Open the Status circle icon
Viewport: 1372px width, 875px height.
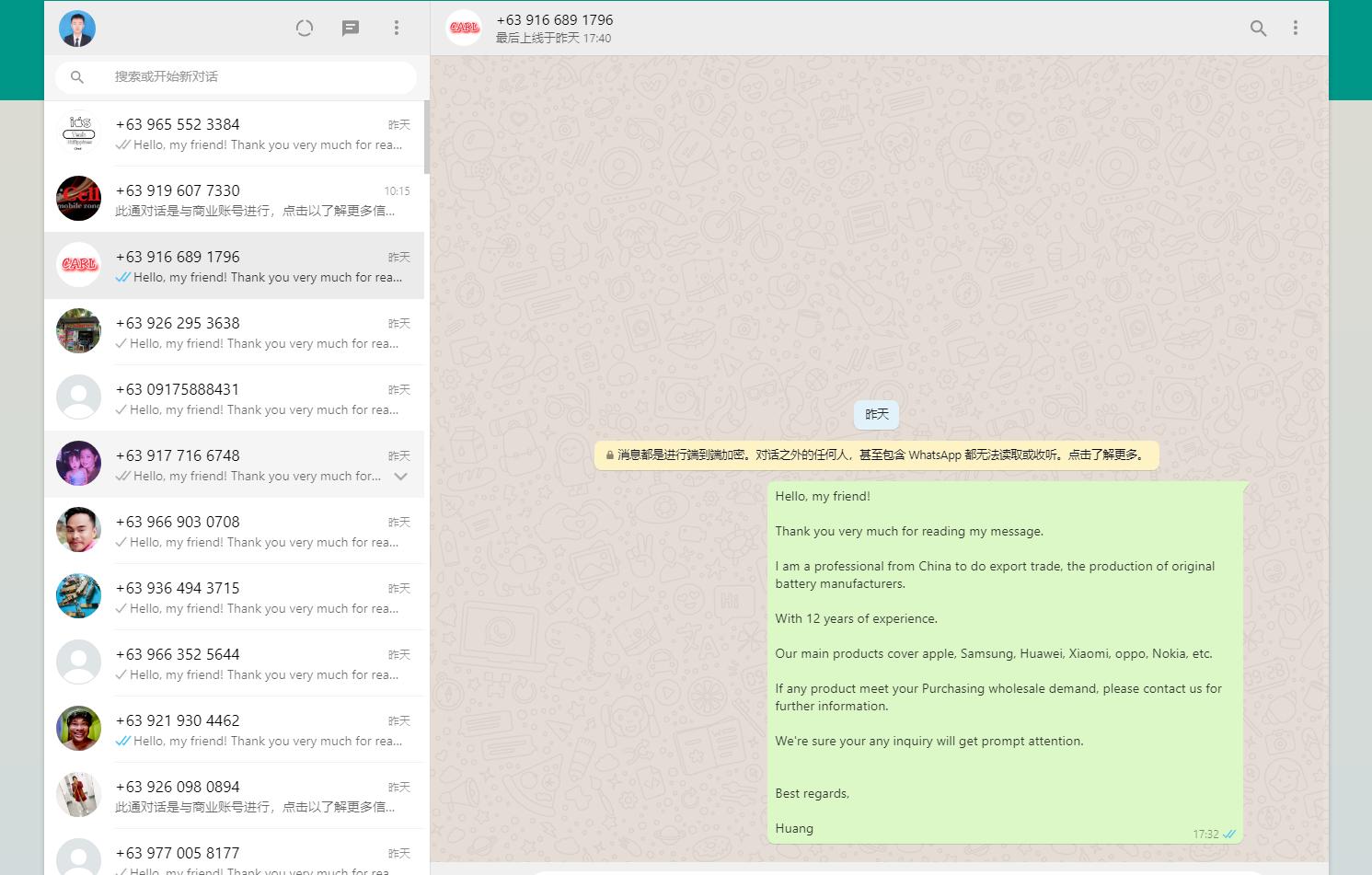coord(305,29)
